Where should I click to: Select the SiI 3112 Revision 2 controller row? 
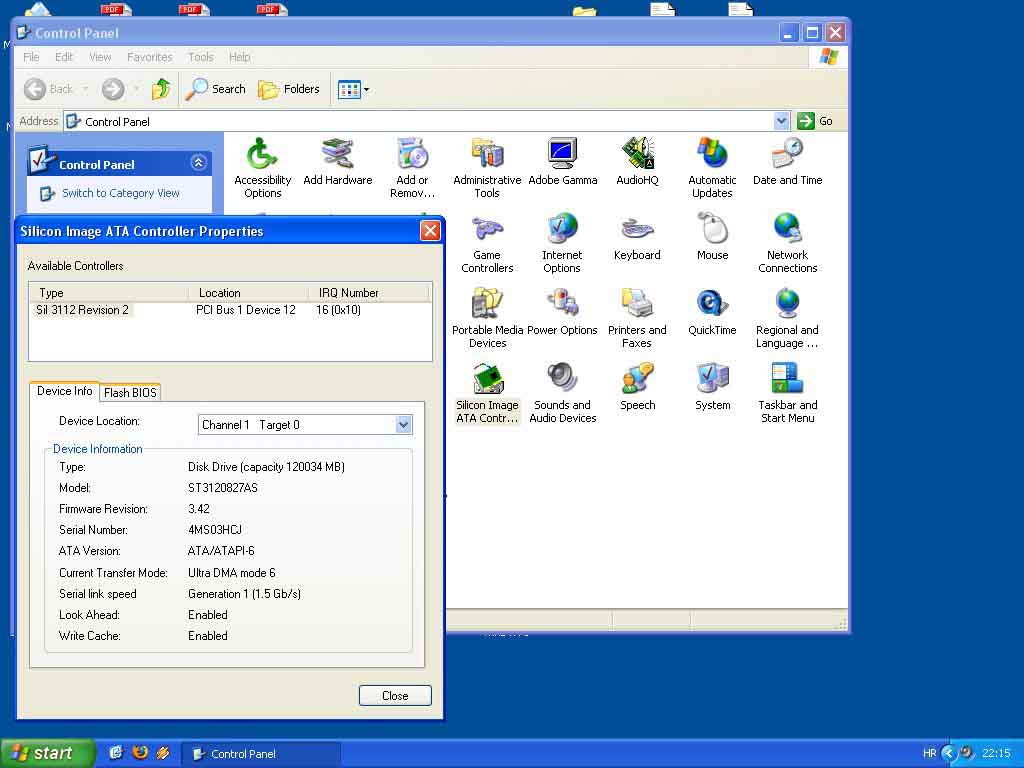pyautogui.click(x=83, y=310)
